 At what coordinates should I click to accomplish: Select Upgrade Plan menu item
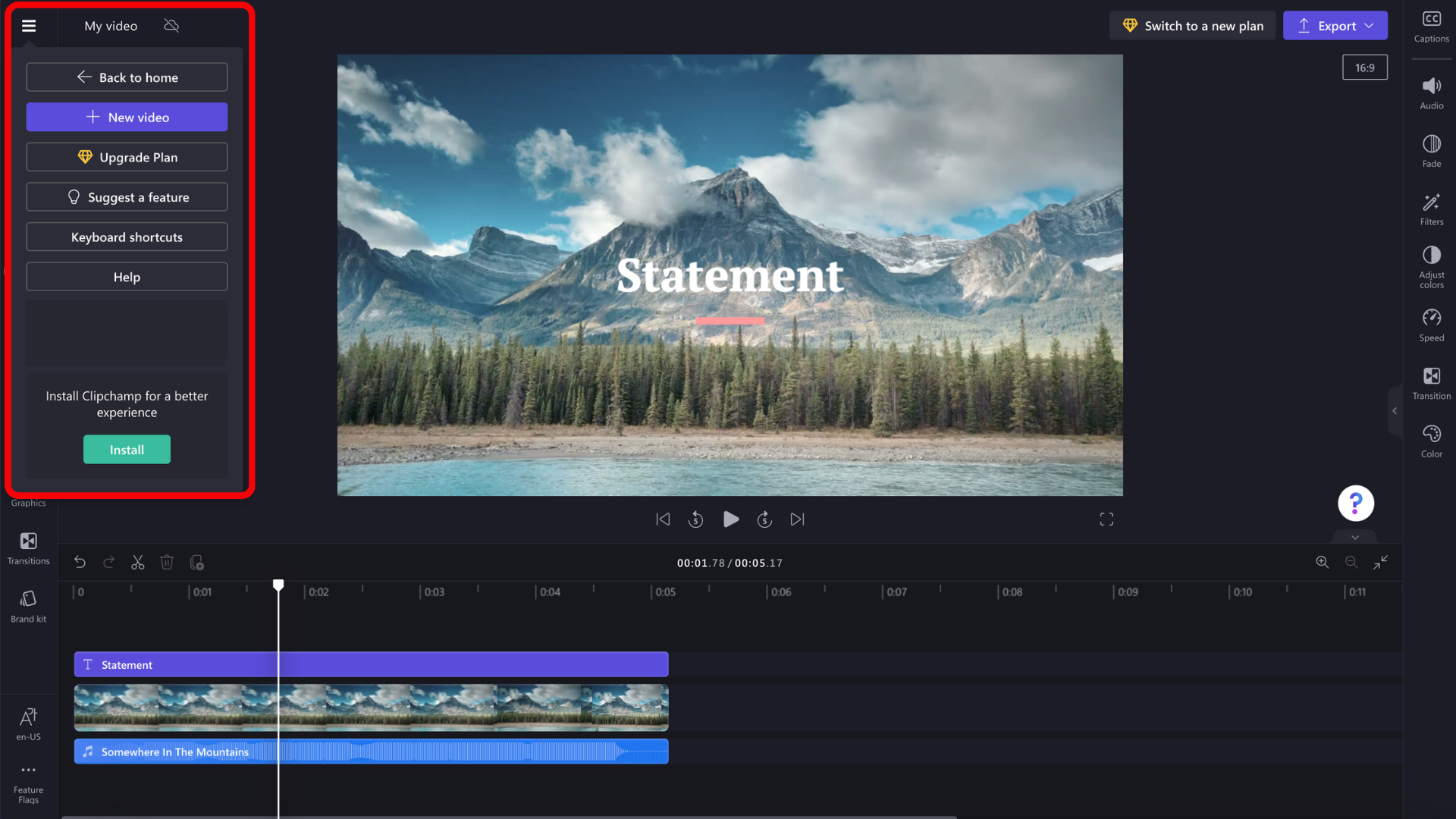point(127,157)
